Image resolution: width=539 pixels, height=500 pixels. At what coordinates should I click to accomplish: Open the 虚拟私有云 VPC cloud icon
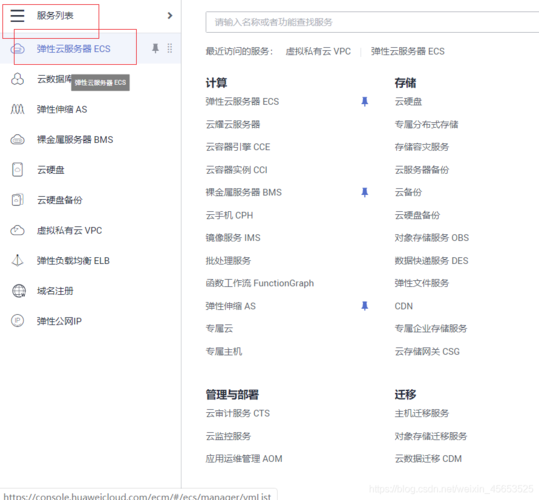point(18,230)
